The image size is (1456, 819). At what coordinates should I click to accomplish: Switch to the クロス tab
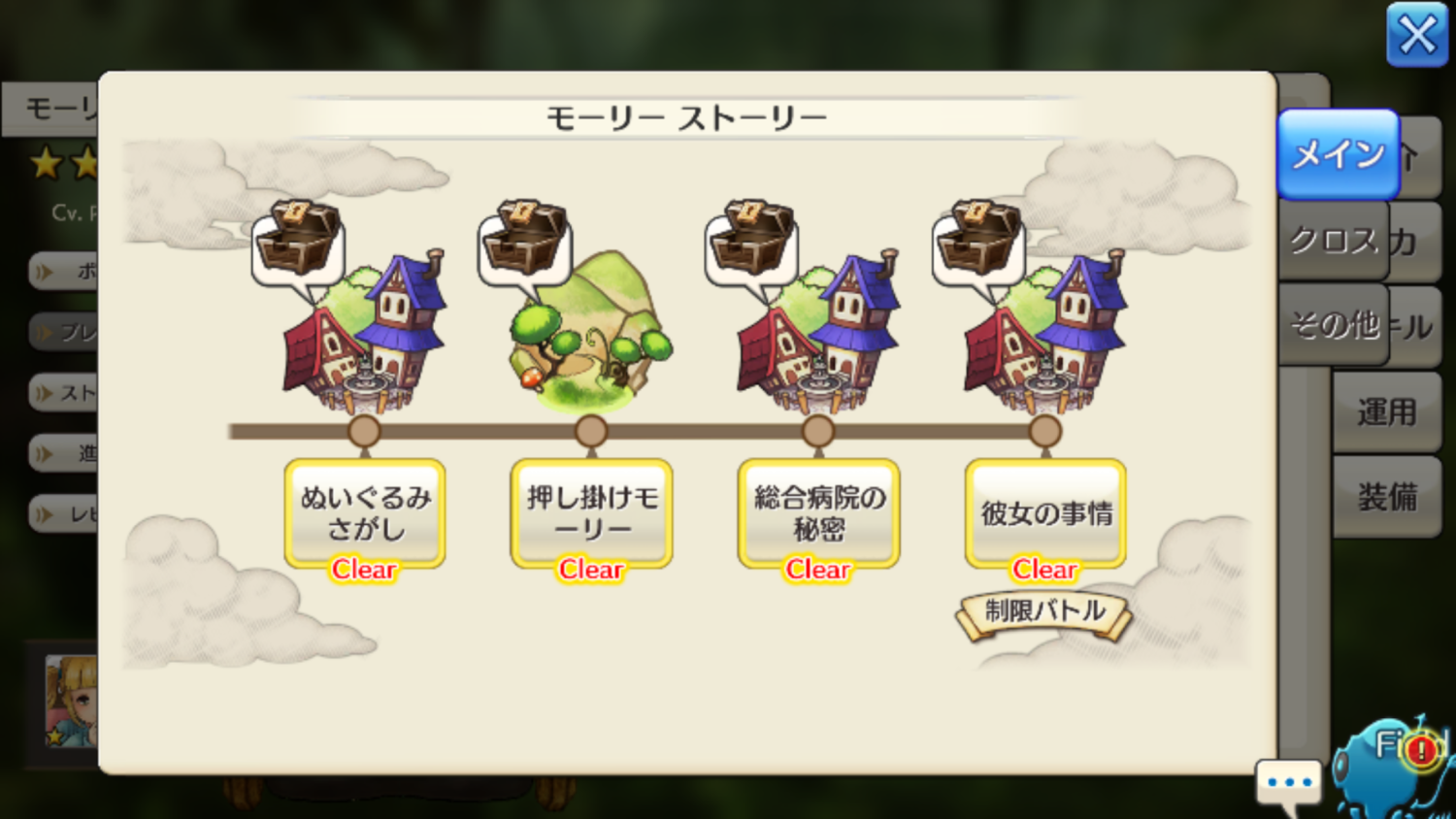(x=1334, y=241)
